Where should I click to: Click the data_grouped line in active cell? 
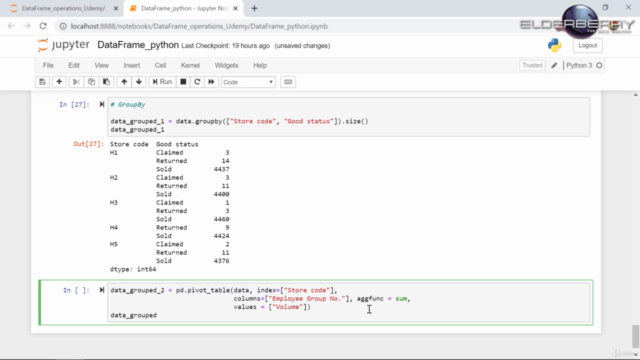click(x=133, y=316)
